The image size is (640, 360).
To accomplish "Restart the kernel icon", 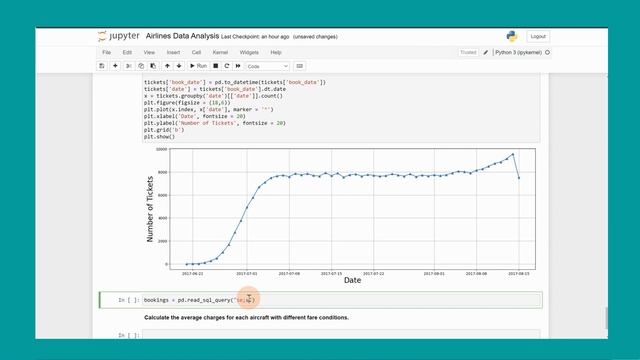I will point(227,66).
